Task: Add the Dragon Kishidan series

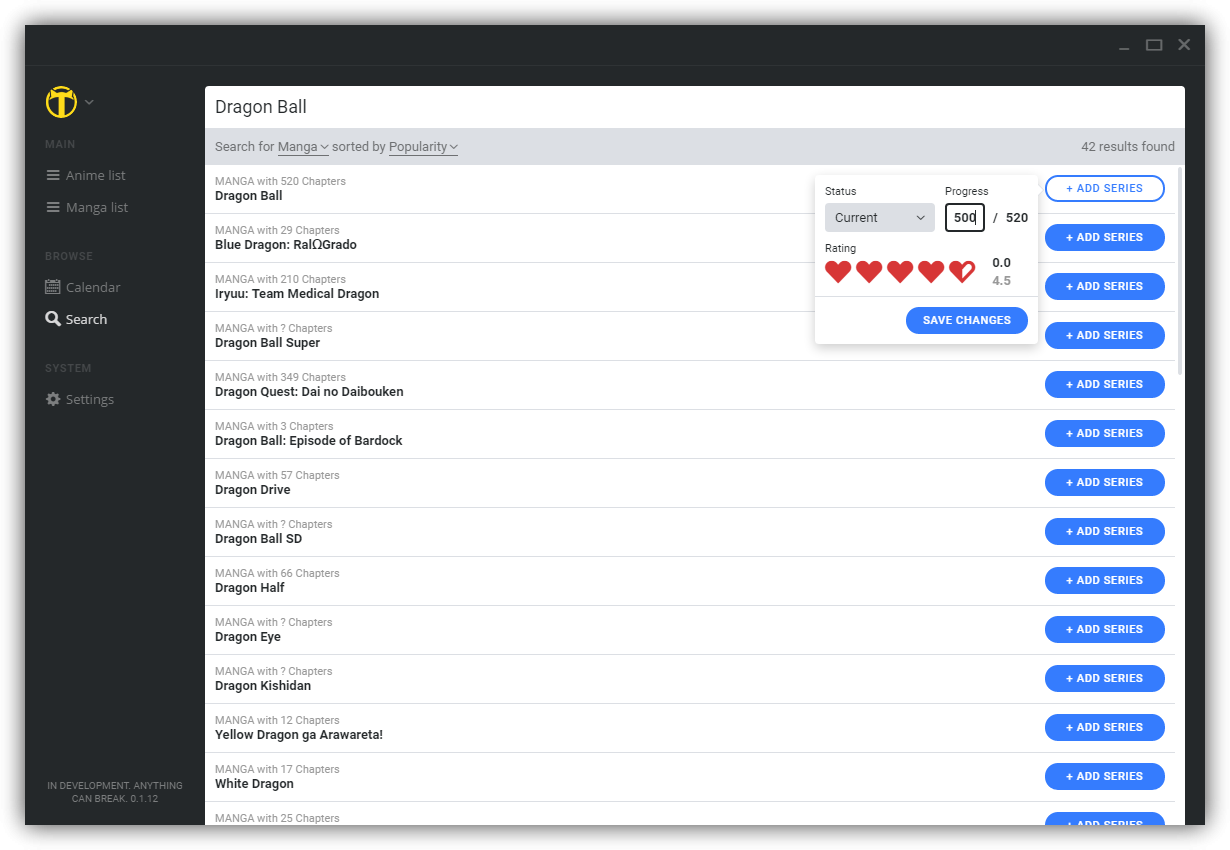Action: (x=1105, y=678)
